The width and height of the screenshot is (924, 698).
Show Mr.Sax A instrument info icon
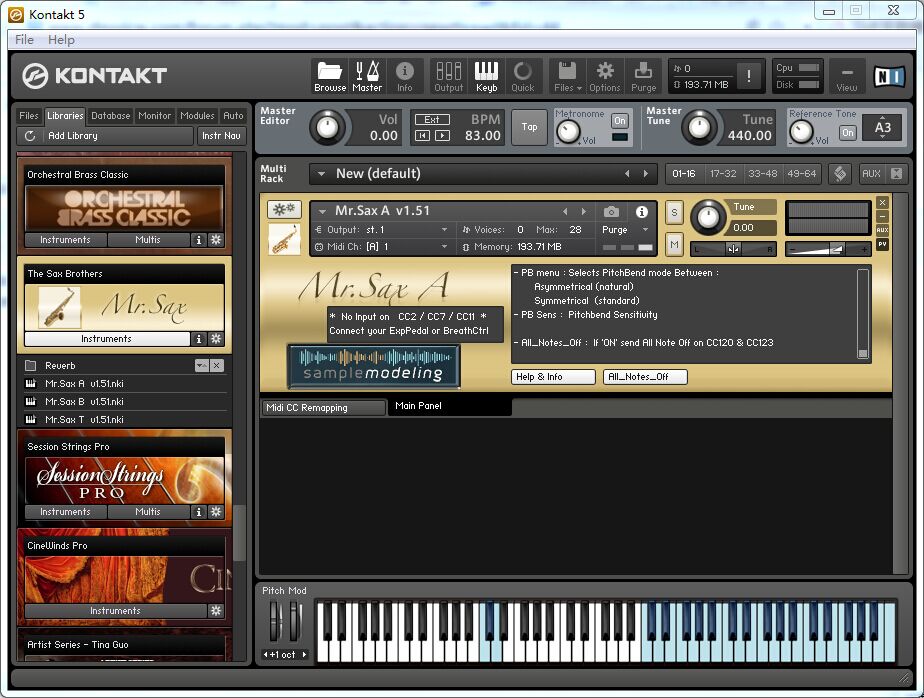[642, 212]
